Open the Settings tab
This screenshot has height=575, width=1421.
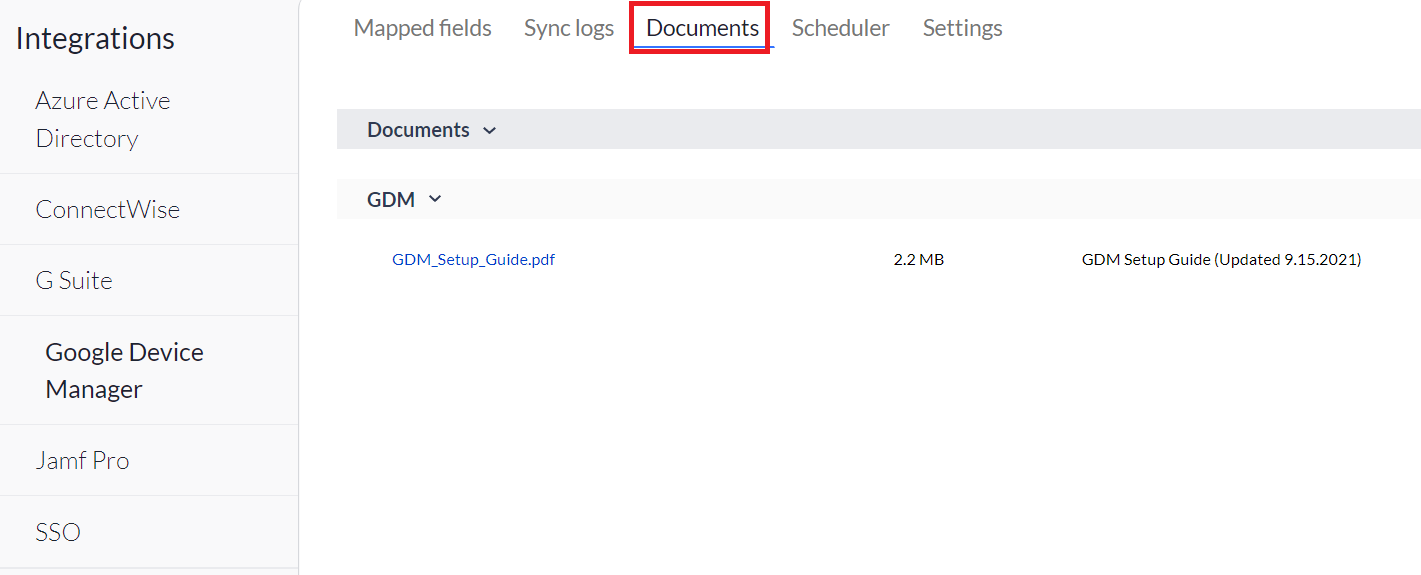pos(962,28)
